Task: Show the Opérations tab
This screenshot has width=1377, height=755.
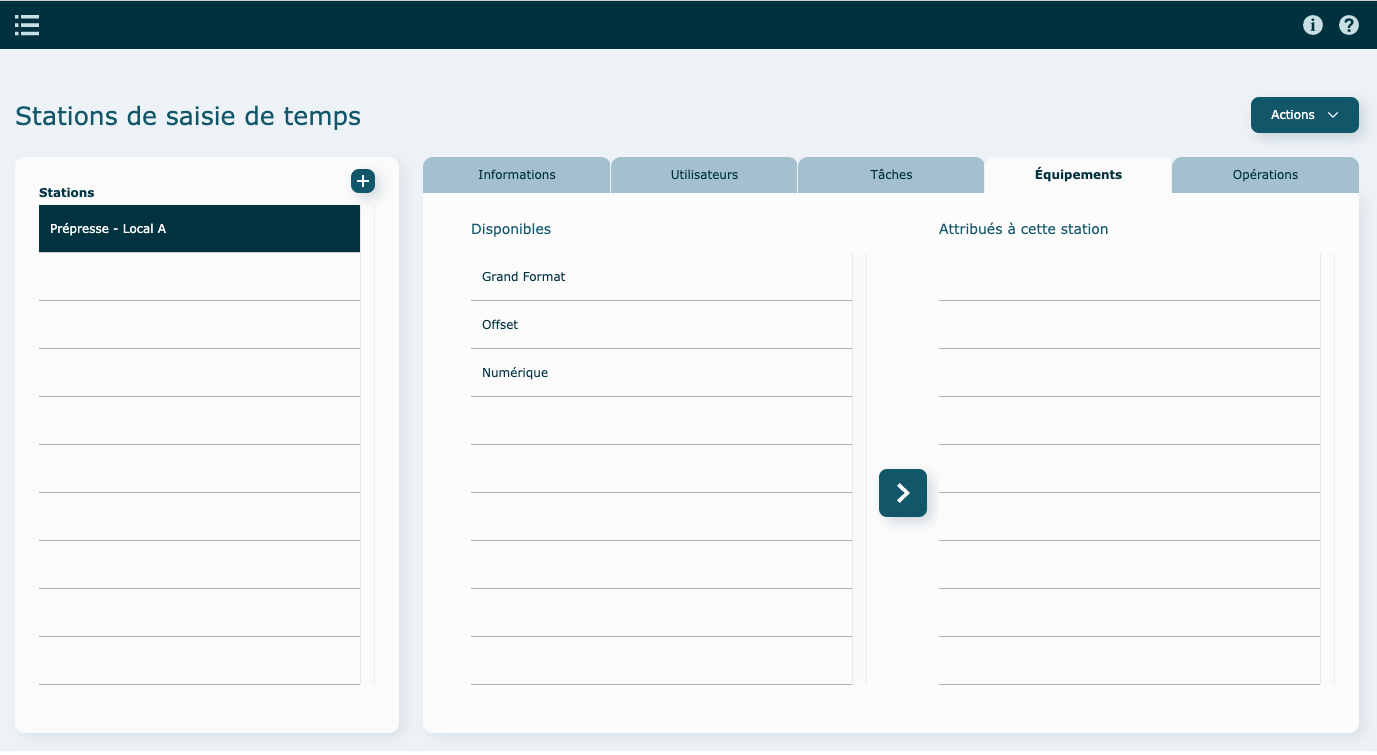Action: (1265, 175)
